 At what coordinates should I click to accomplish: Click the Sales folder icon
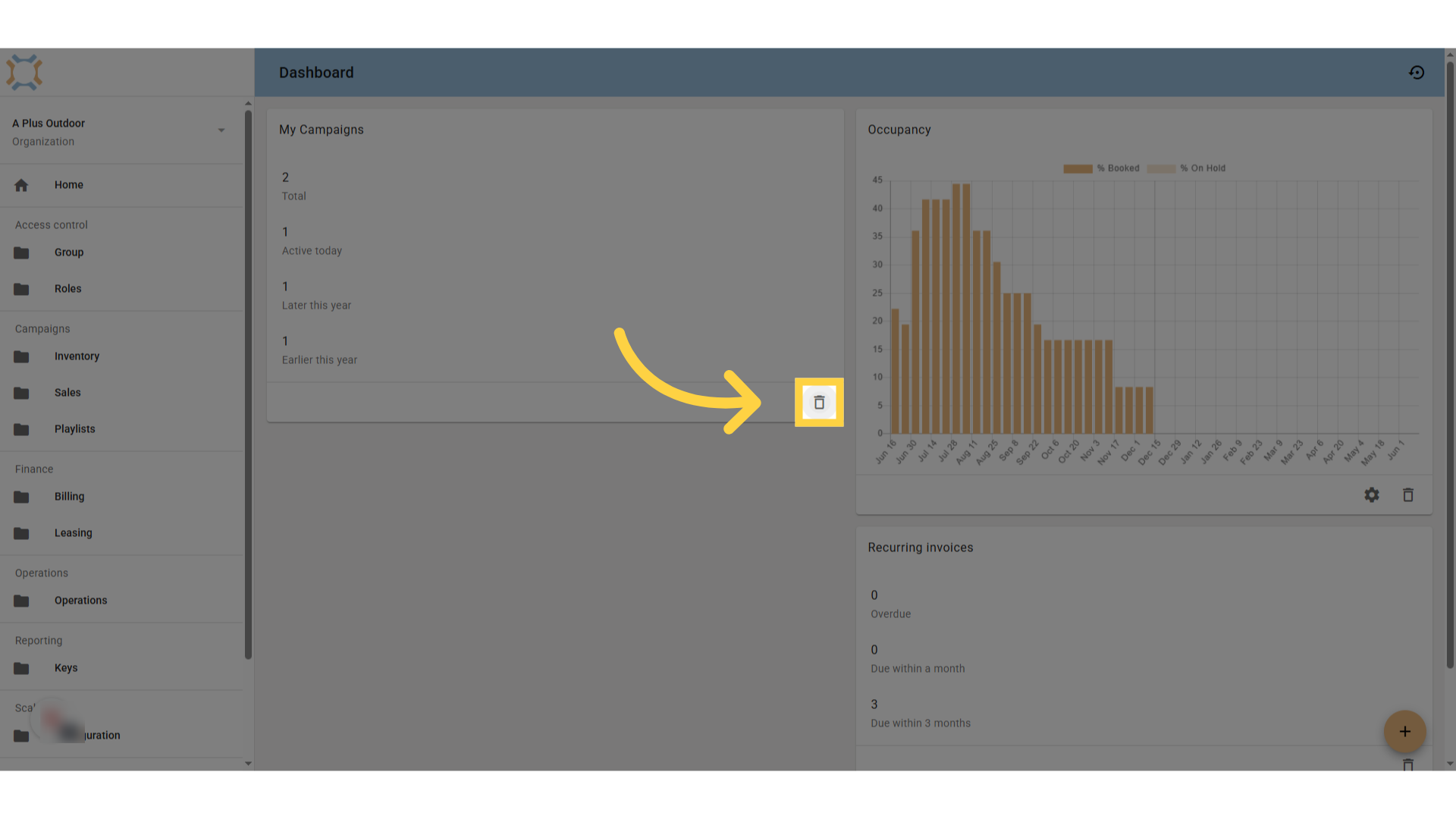[x=21, y=393]
